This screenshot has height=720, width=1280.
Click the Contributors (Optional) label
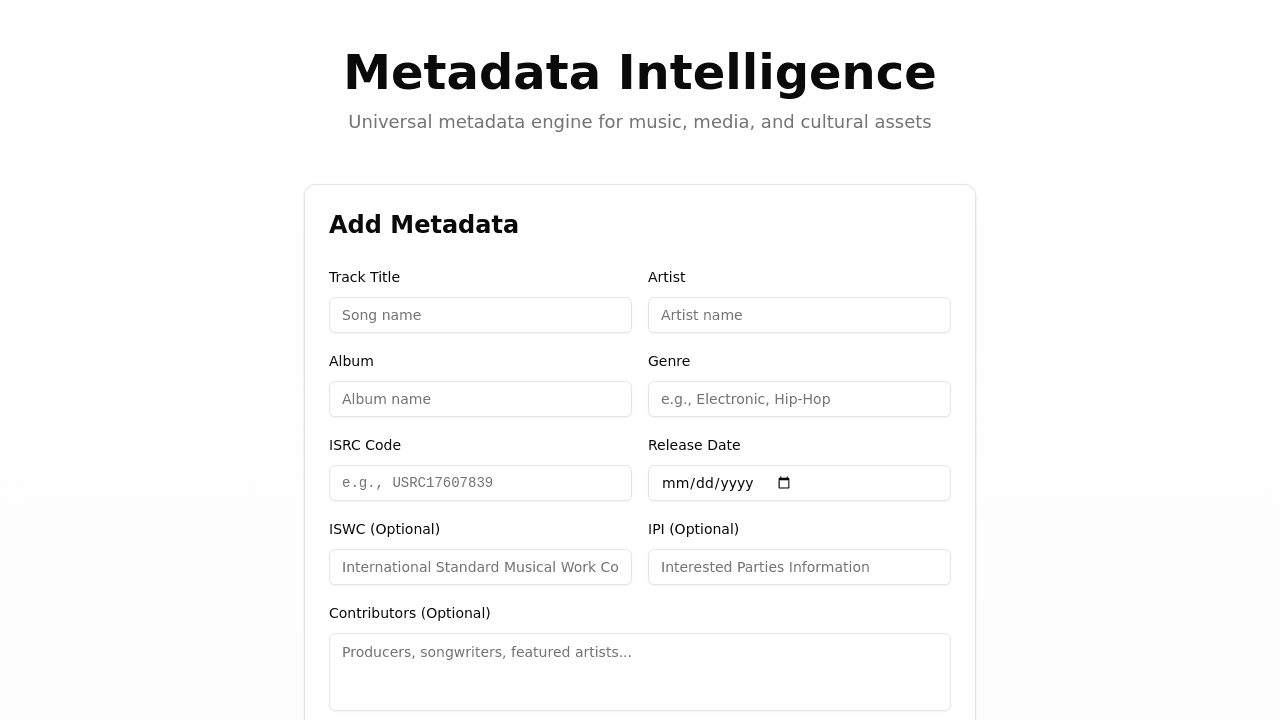(x=409, y=613)
